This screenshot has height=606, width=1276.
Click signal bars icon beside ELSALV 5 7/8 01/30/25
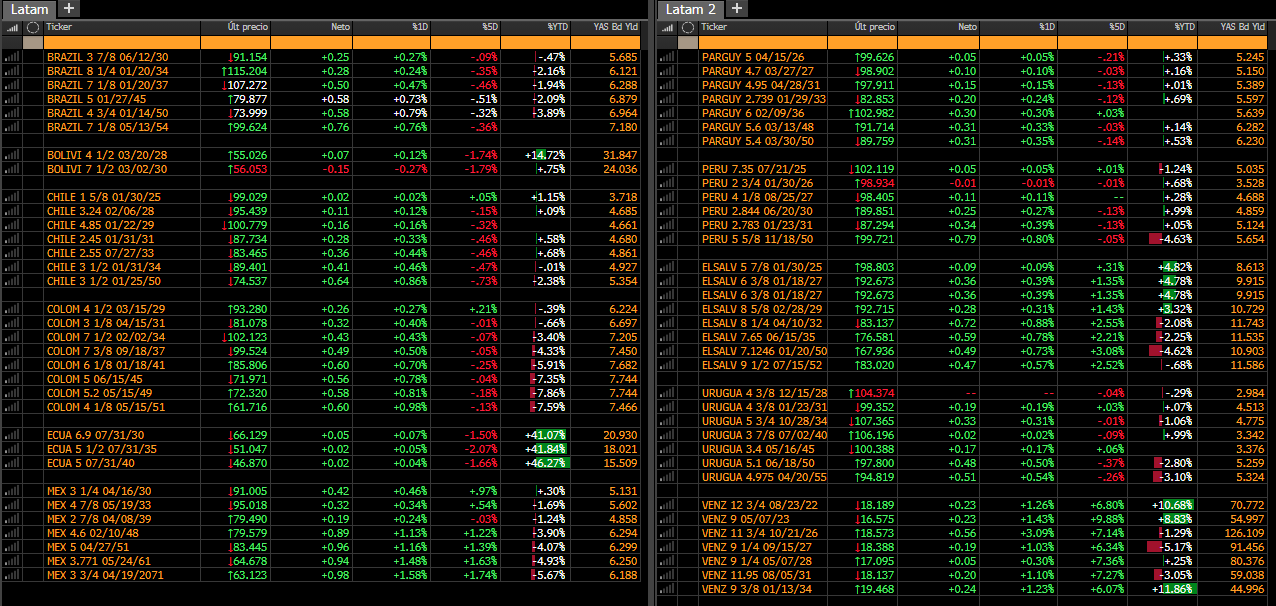pos(667,267)
